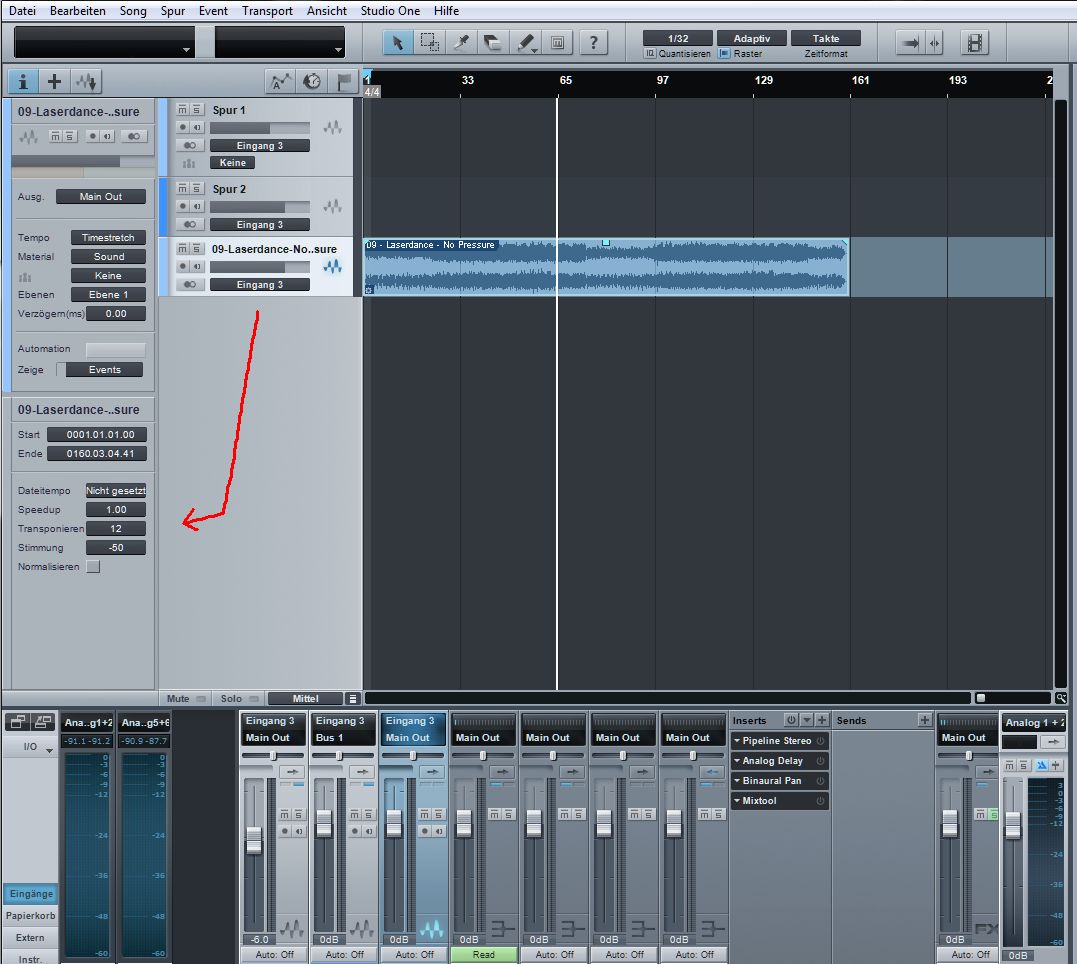Expand the Analog Delay insert
1077x964 pixels.
pyautogui.click(x=737, y=760)
